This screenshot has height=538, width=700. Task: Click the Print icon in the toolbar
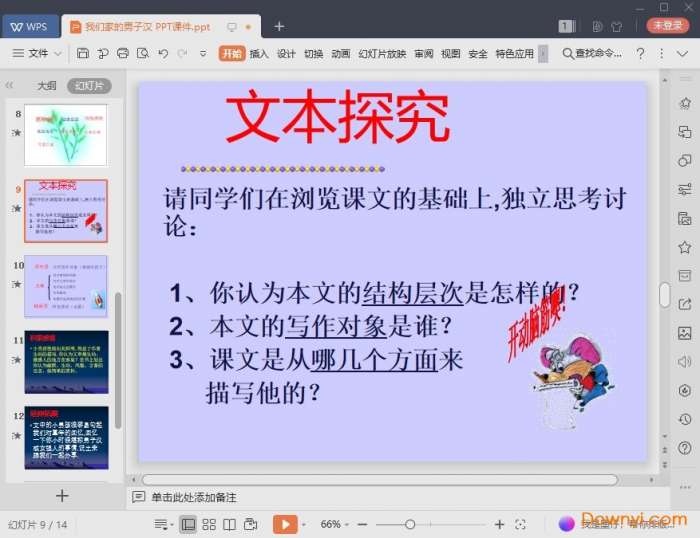(122, 54)
